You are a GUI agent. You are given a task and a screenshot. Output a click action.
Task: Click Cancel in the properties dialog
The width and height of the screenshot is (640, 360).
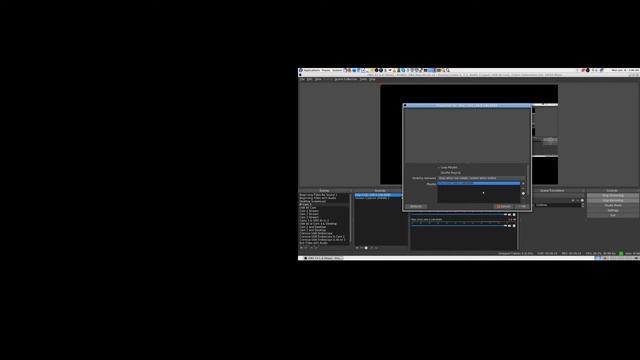[504, 207]
